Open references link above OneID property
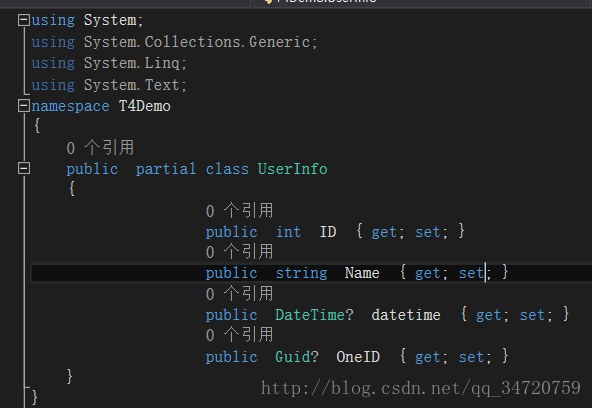Screen dimensions: 592x408 click(x=239, y=335)
